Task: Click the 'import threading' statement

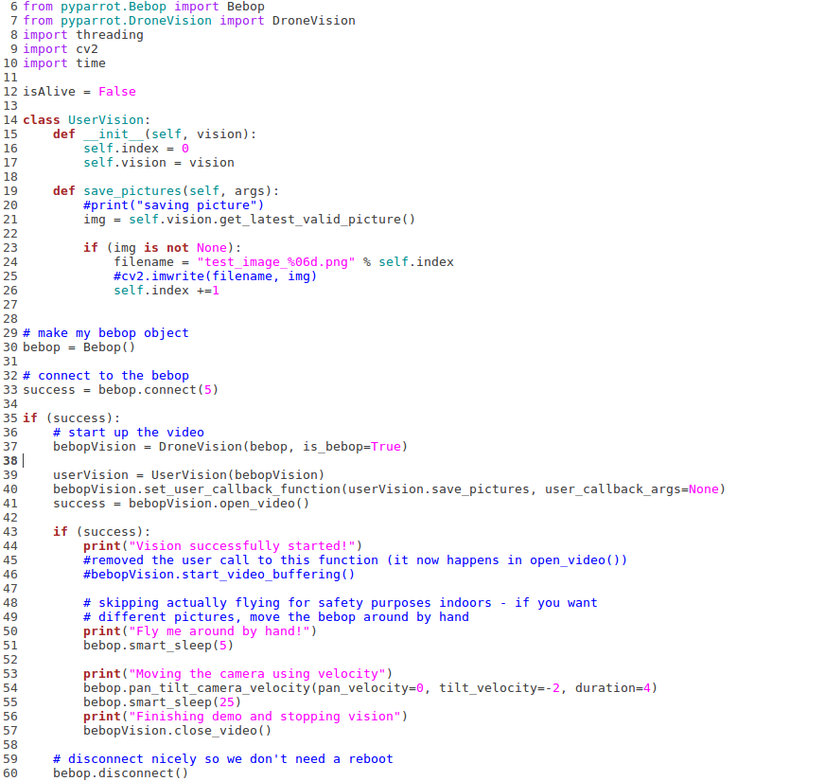Action: 83,35
